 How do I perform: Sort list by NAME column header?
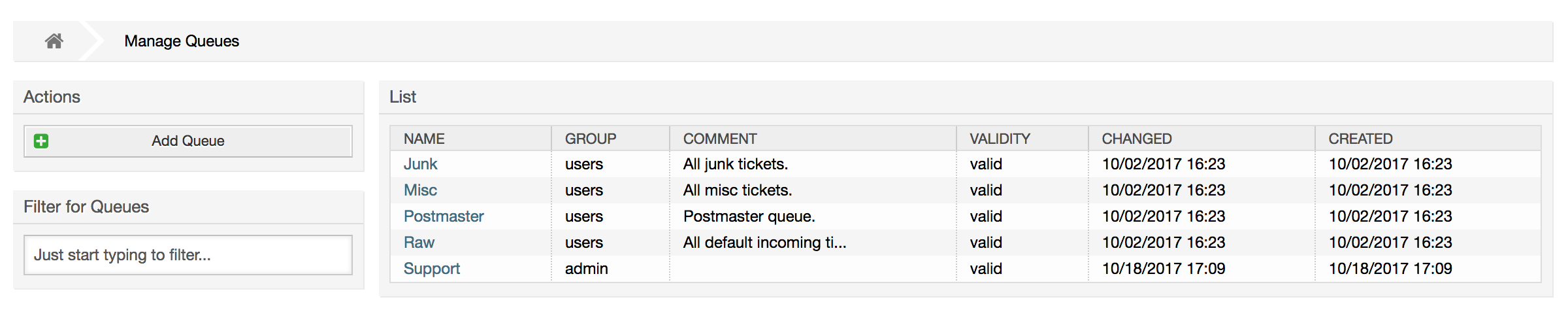(x=424, y=139)
